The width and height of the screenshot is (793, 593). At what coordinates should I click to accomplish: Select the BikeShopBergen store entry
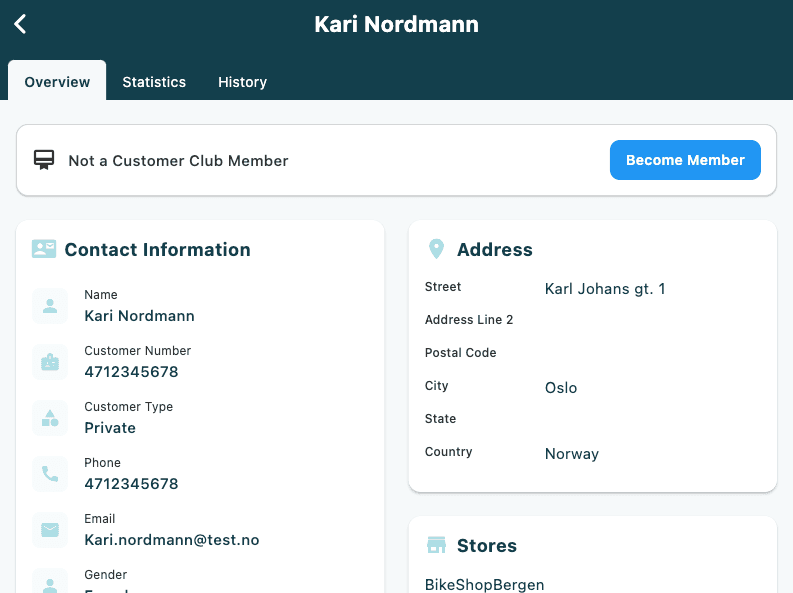coord(484,584)
